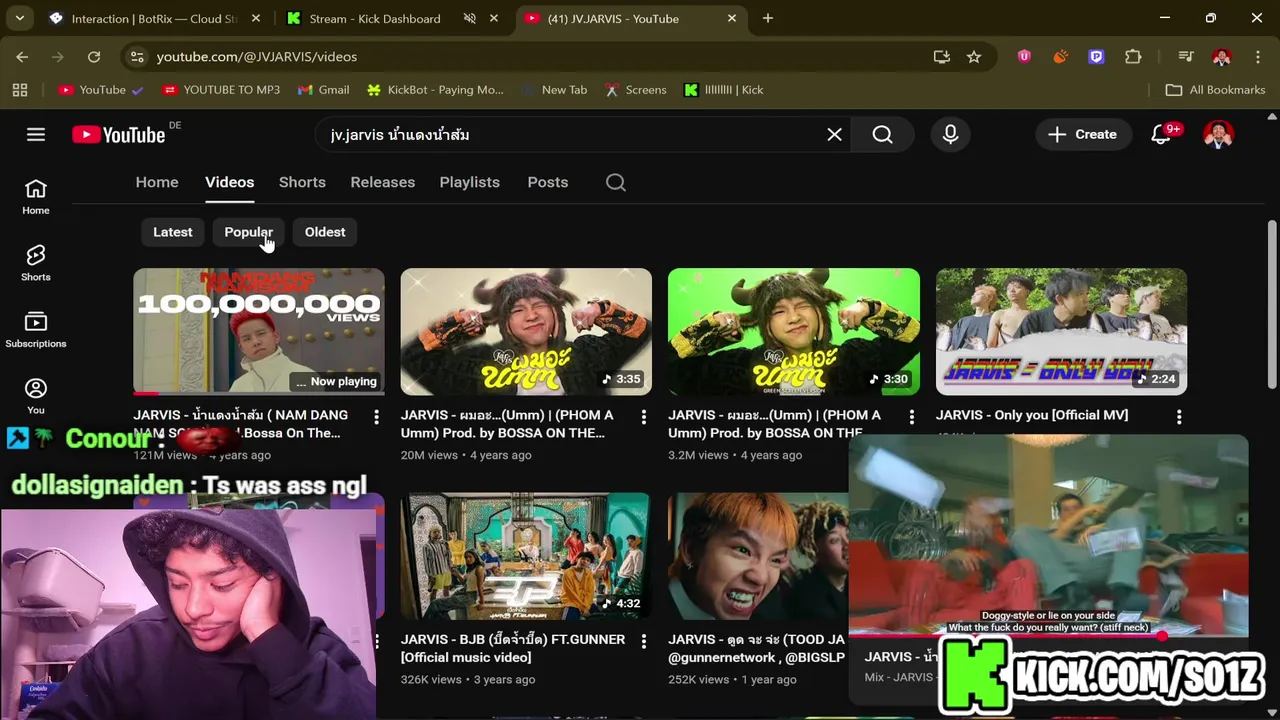Sort videos by Oldest
The height and width of the screenshot is (720, 1280).
(x=325, y=232)
